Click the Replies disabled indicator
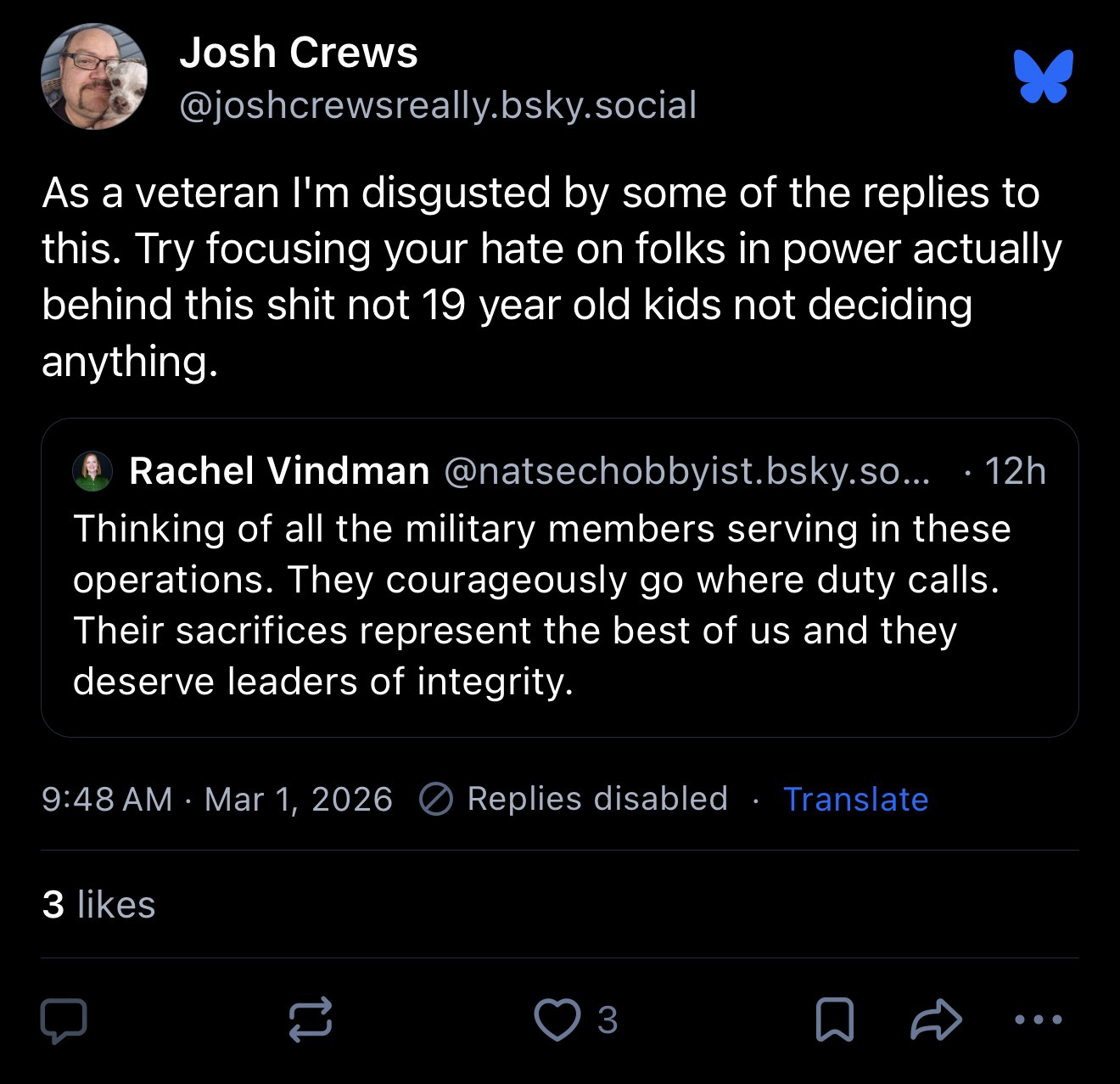Screen dimensions: 1120x1084 tap(575, 799)
